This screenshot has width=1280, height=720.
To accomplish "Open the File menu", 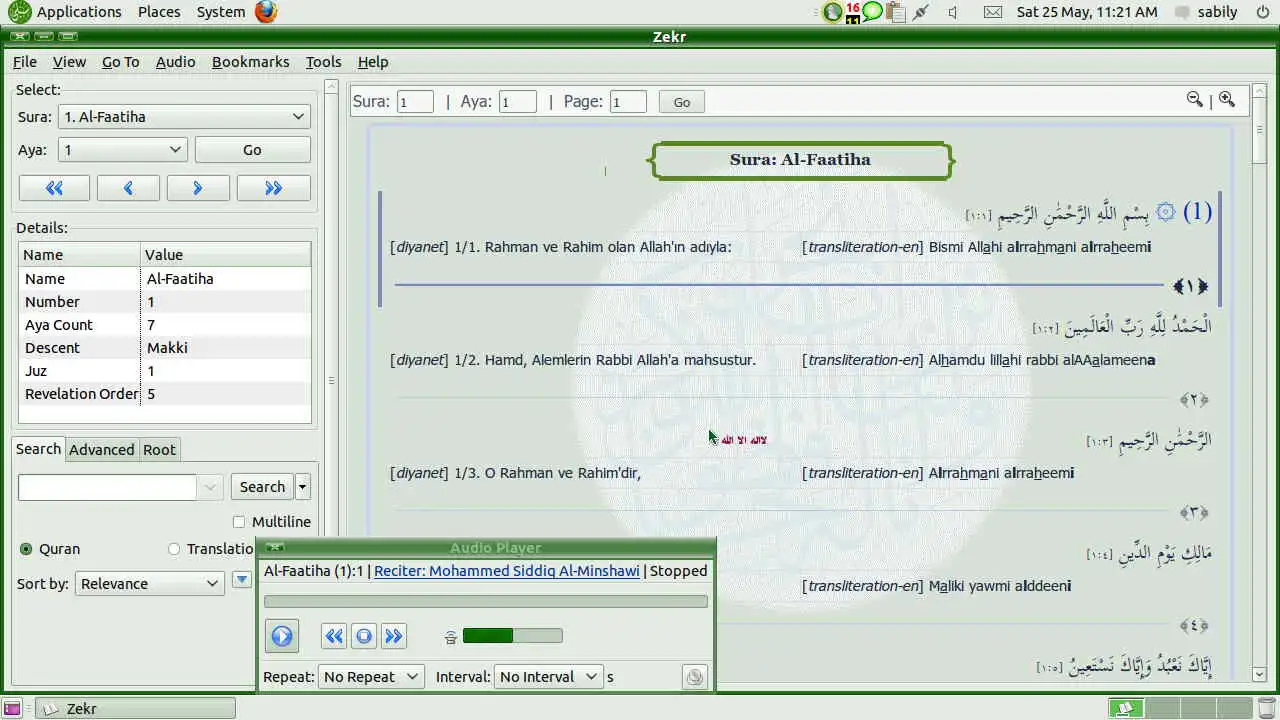I will (25, 62).
